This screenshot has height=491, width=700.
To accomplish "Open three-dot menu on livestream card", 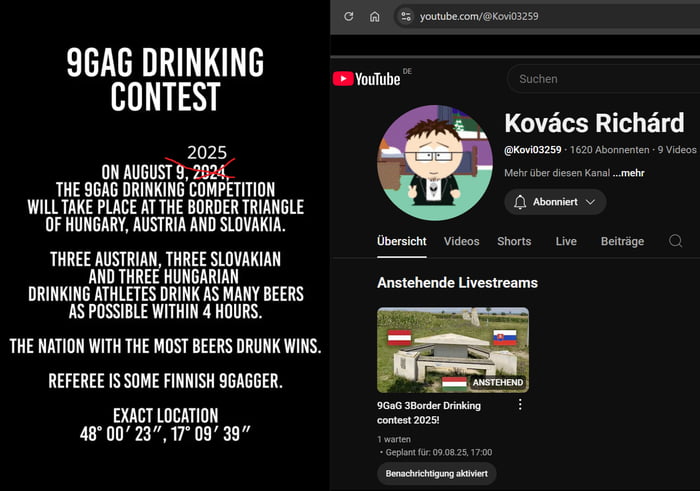I will [520, 404].
